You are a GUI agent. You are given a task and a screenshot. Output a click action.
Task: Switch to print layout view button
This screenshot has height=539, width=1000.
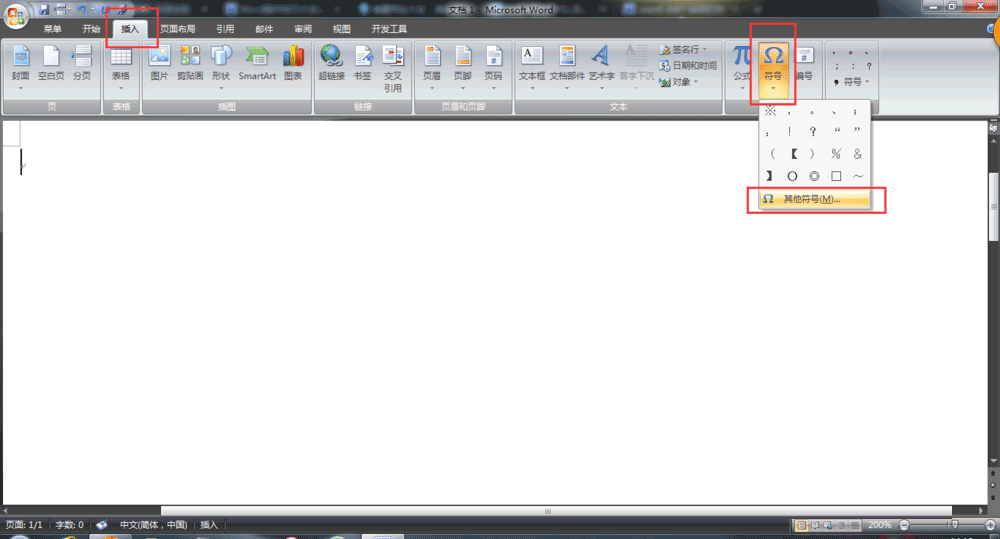pyautogui.click(x=801, y=525)
